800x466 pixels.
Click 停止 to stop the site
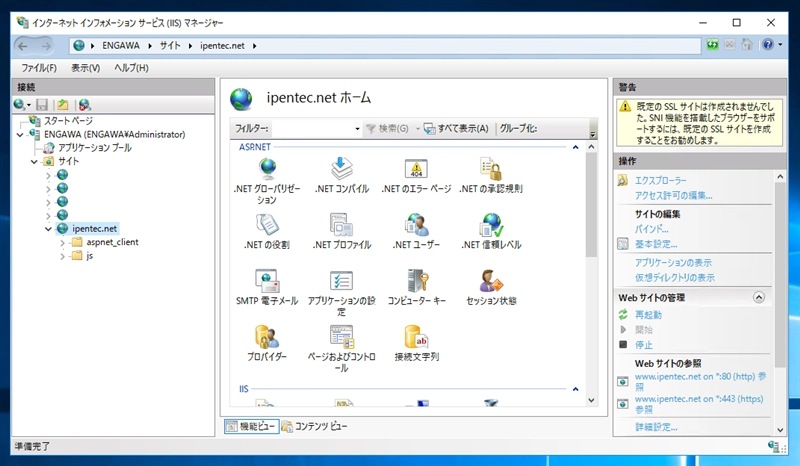[643, 345]
